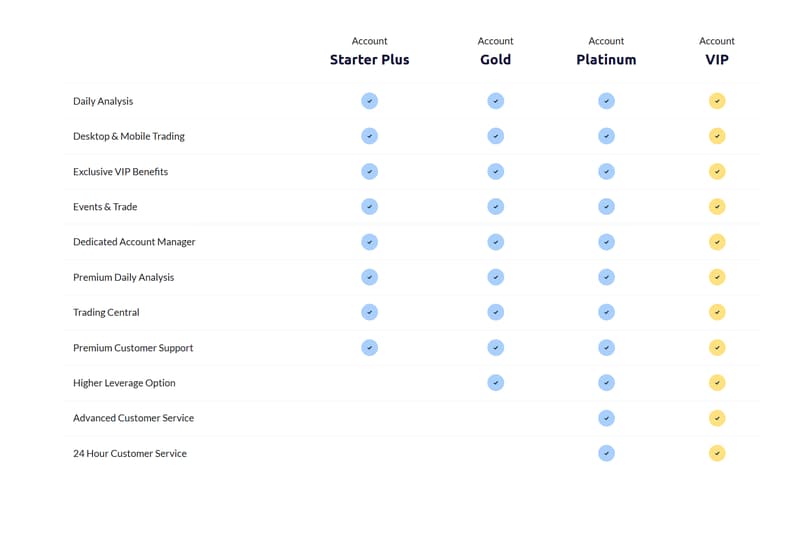The height and width of the screenshot is (556, 800).
Task: Click Dedicated Account Manager checkmark under Platinum
Action: (606, 242)
